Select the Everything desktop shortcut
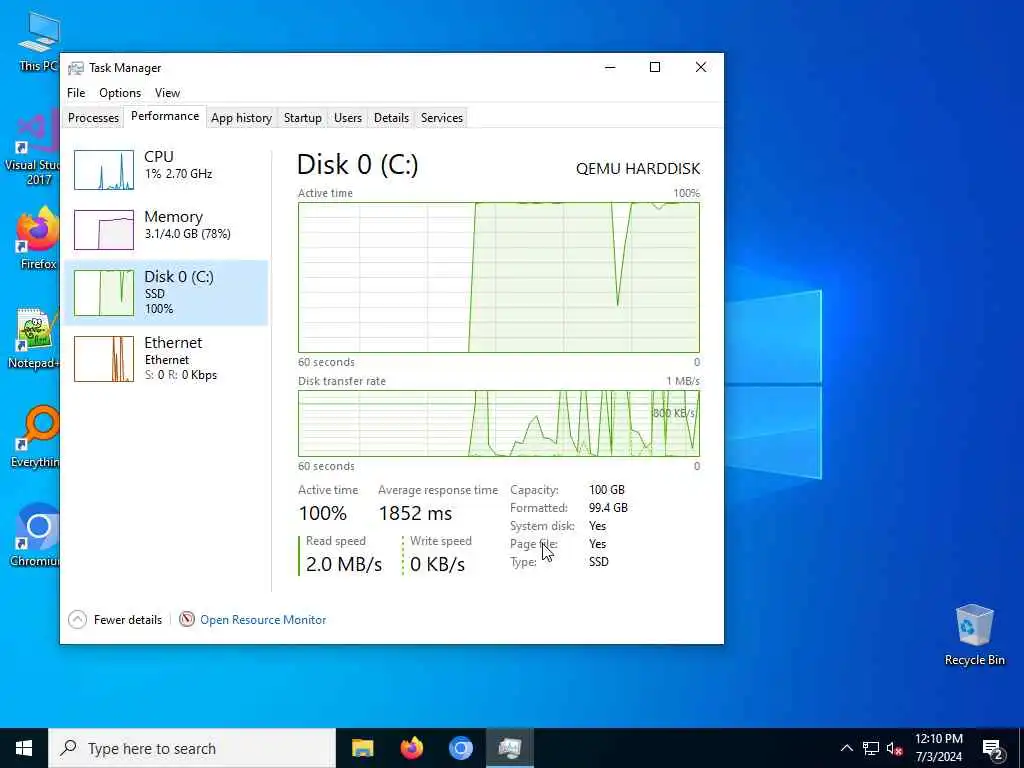Screen dimensions: 1024x768 (35, 437)
